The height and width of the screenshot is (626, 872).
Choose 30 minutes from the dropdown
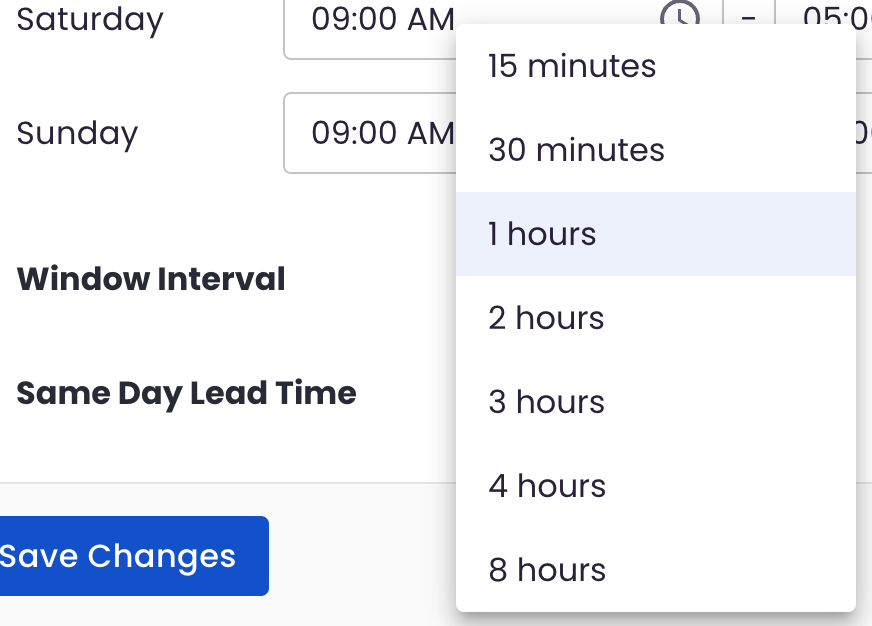pyautogui.click(x=656, y=150)
